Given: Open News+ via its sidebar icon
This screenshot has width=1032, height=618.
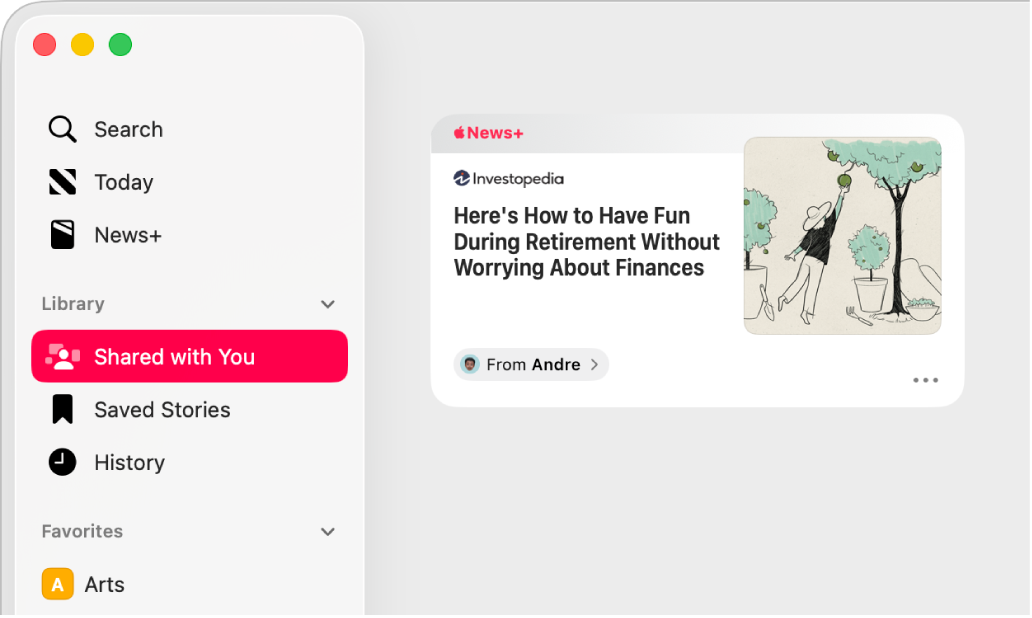Looking at the screenshot, I should click(61, 234).
